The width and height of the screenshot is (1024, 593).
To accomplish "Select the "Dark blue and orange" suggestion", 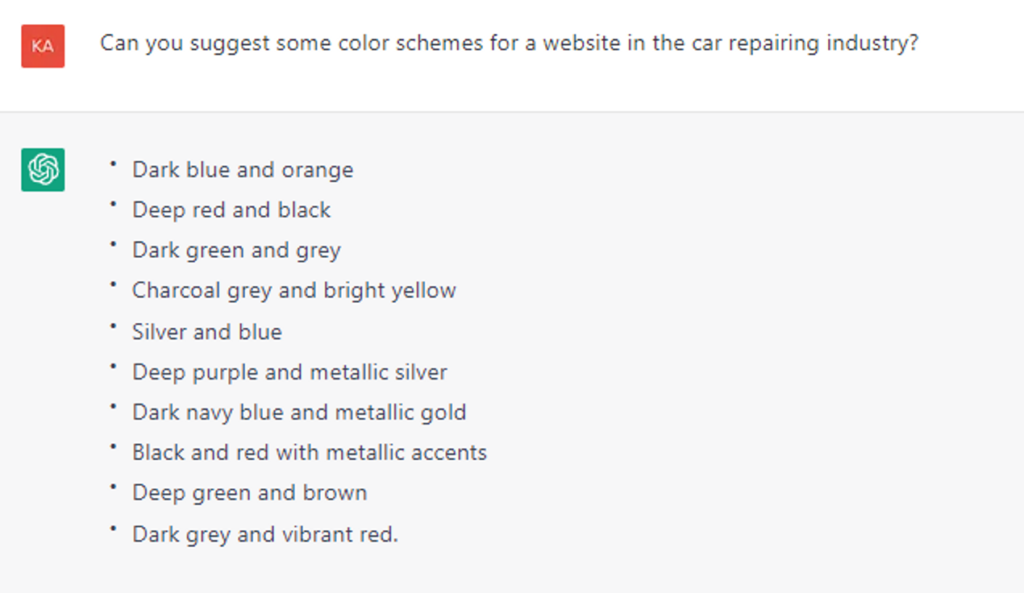I will pyautogui.click(x=243, y=170).
